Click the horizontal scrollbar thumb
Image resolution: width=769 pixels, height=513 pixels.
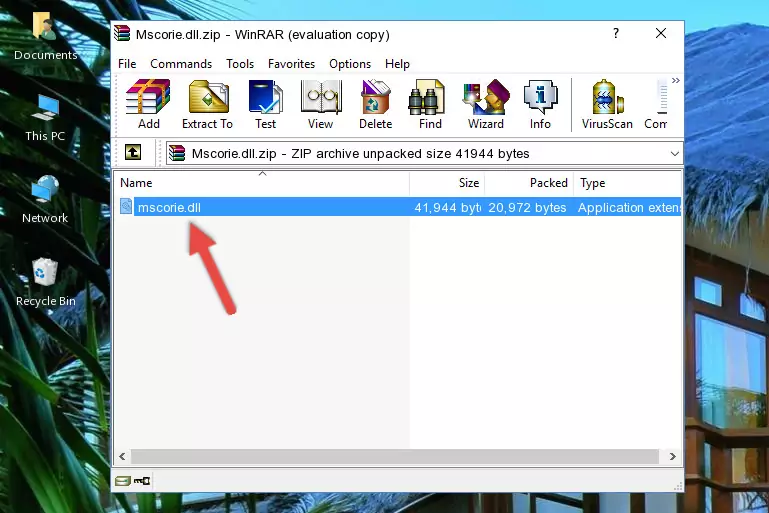(395, 456)
